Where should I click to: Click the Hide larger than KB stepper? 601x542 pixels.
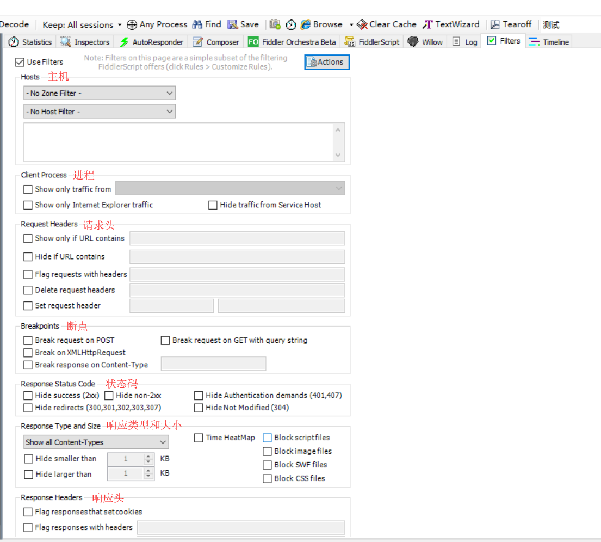coord(148,474)
